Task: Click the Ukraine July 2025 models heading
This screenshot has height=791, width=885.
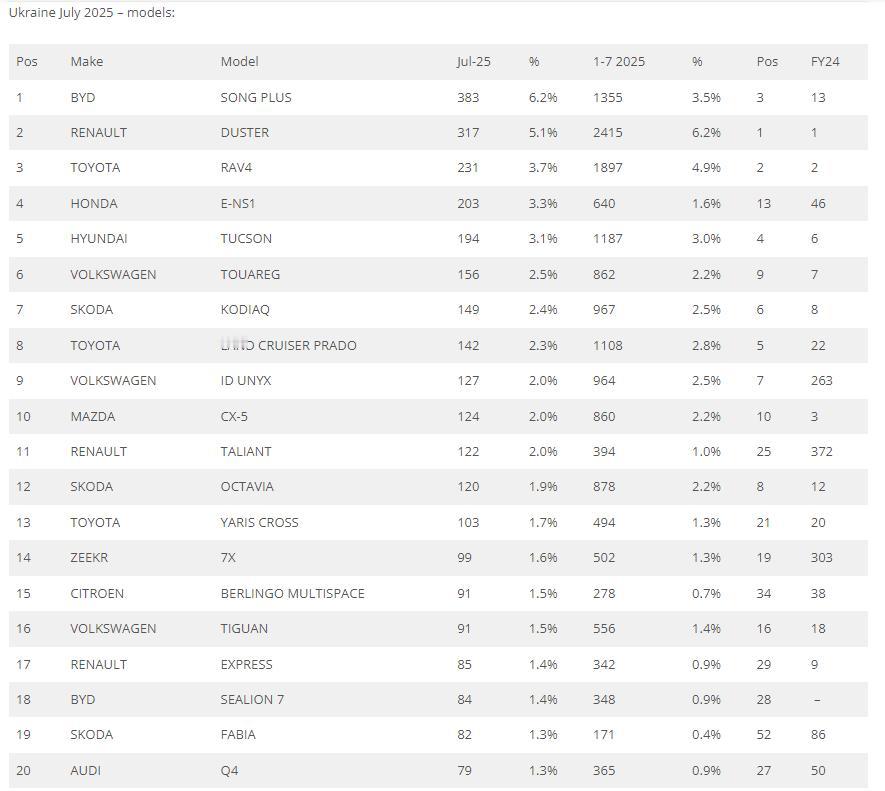Action: 91,12
